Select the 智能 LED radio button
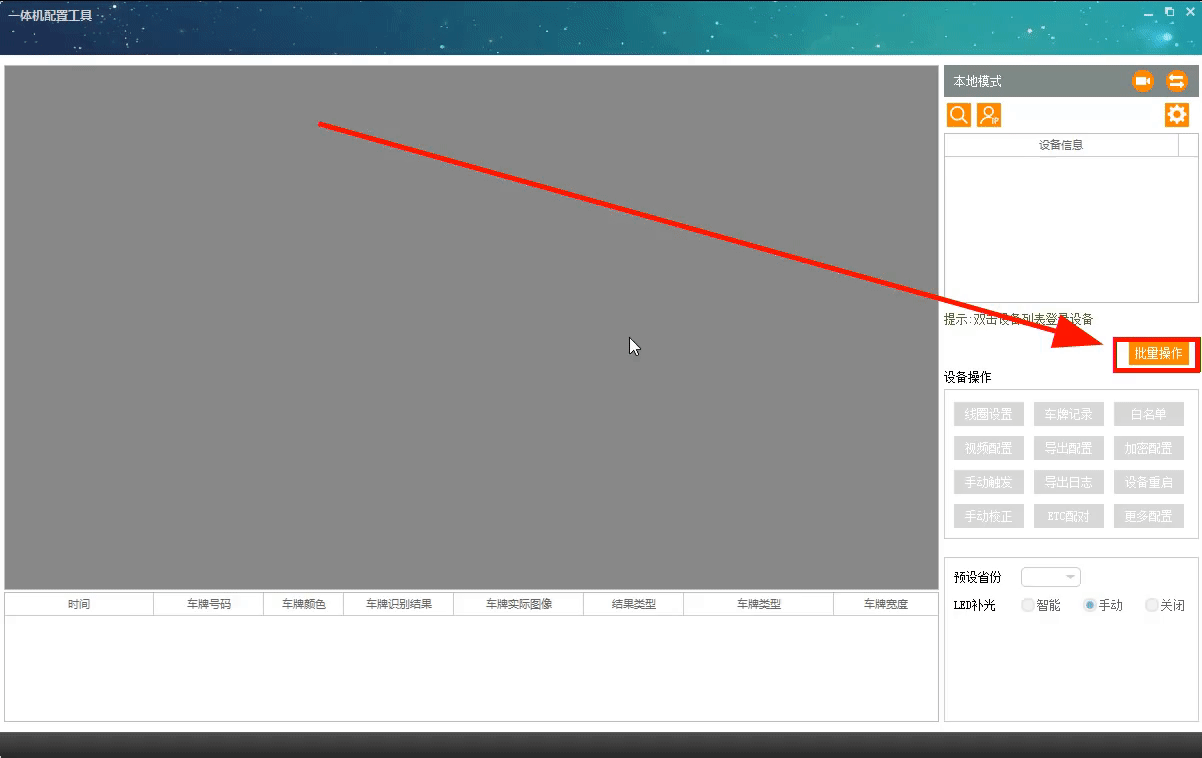1202x758 pixels. point(1028,605)
